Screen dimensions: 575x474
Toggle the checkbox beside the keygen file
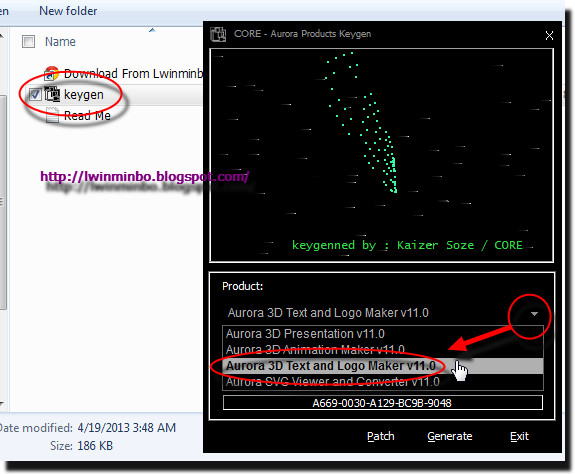click(x=35, y=94)
